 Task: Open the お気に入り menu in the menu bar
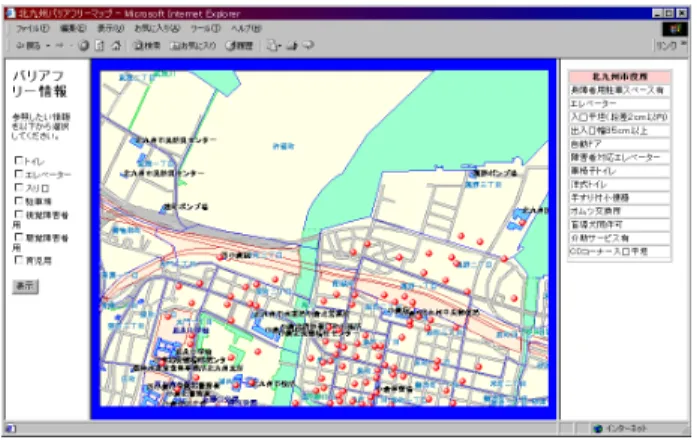pyautogui.click(x=157, y=28)
